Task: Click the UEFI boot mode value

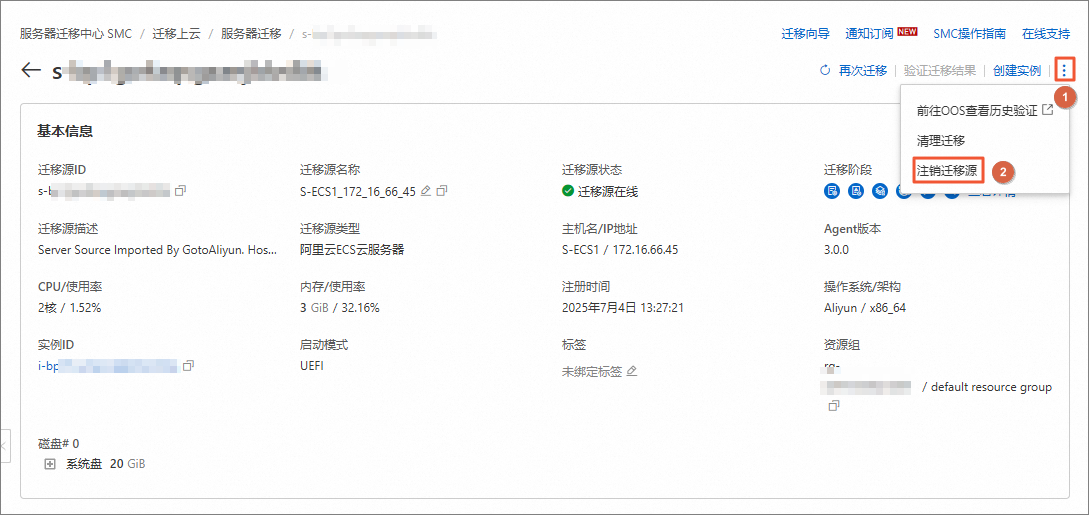Action: [x=312, y=365]
